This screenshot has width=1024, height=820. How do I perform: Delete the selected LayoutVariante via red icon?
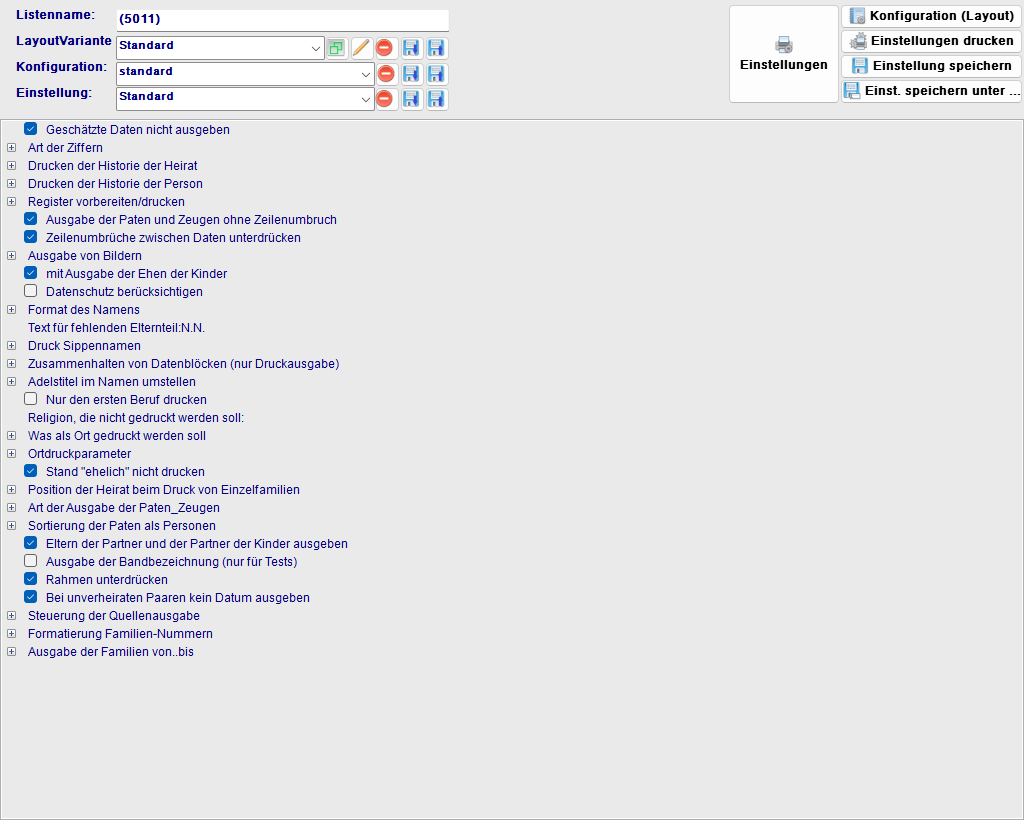coord(385,46)
